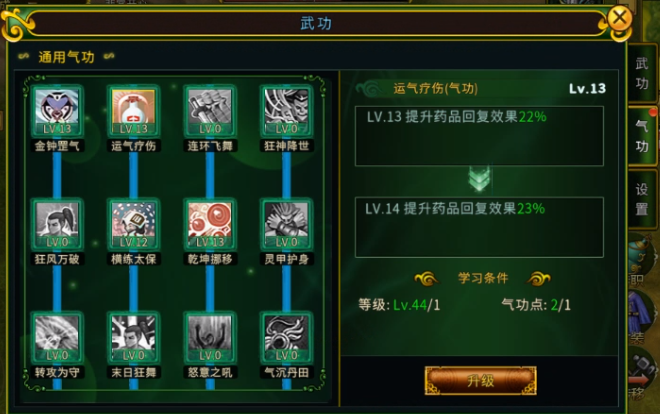This screenshot has height=414, width=660.
Task: Select the 乾坤挪移 skill icon
Action: click(210, 225)
